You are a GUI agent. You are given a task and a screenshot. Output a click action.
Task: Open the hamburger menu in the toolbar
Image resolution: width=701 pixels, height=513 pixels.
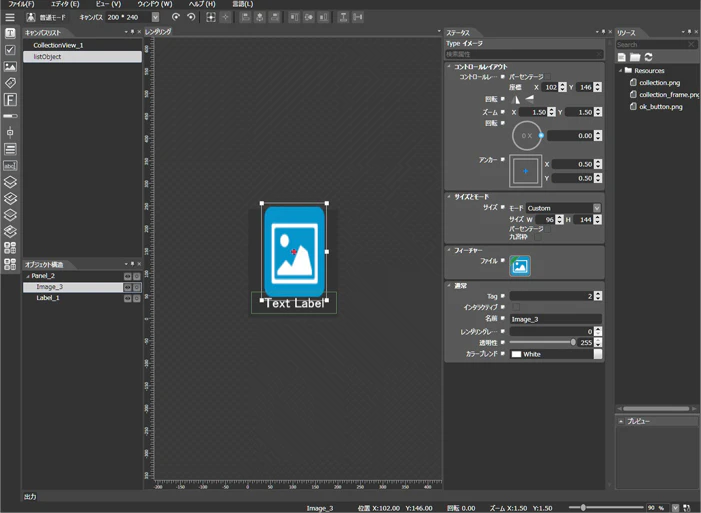[x=10, y=17]
